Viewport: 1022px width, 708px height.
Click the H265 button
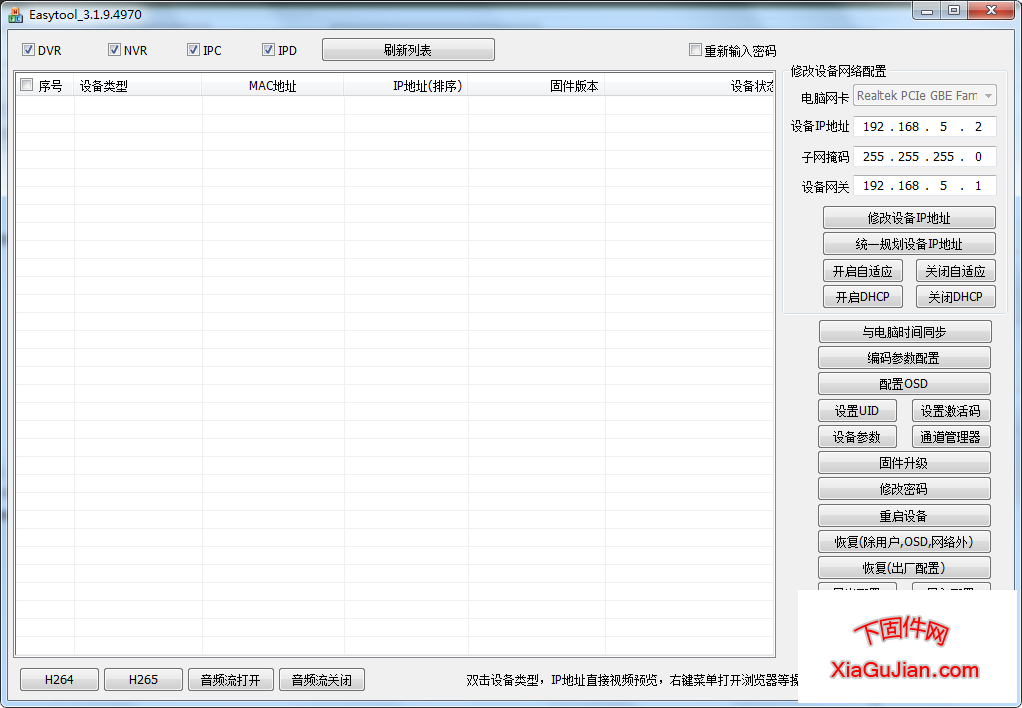click(x=143, y=679)
